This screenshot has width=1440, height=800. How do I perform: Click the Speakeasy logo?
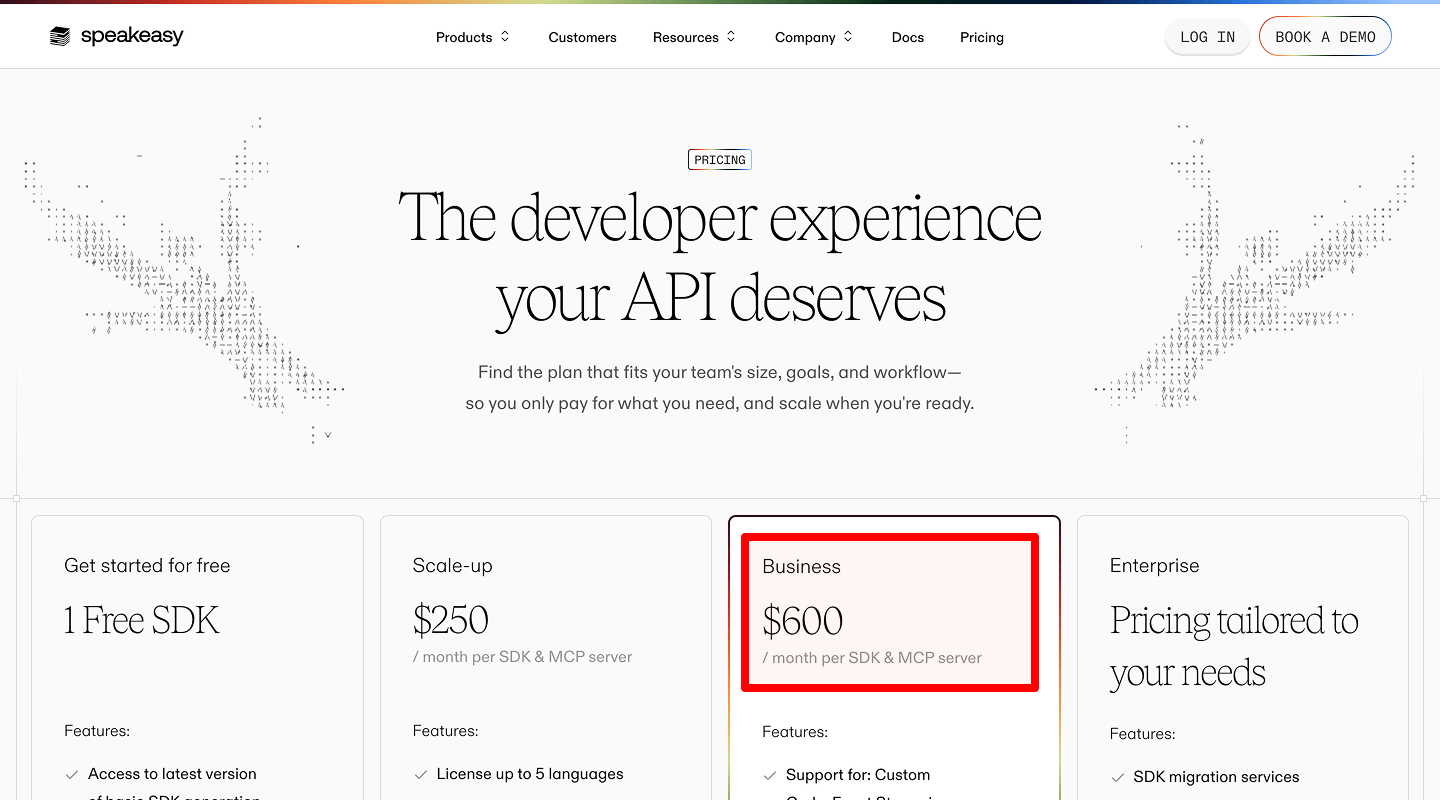(x=115, y=36)
